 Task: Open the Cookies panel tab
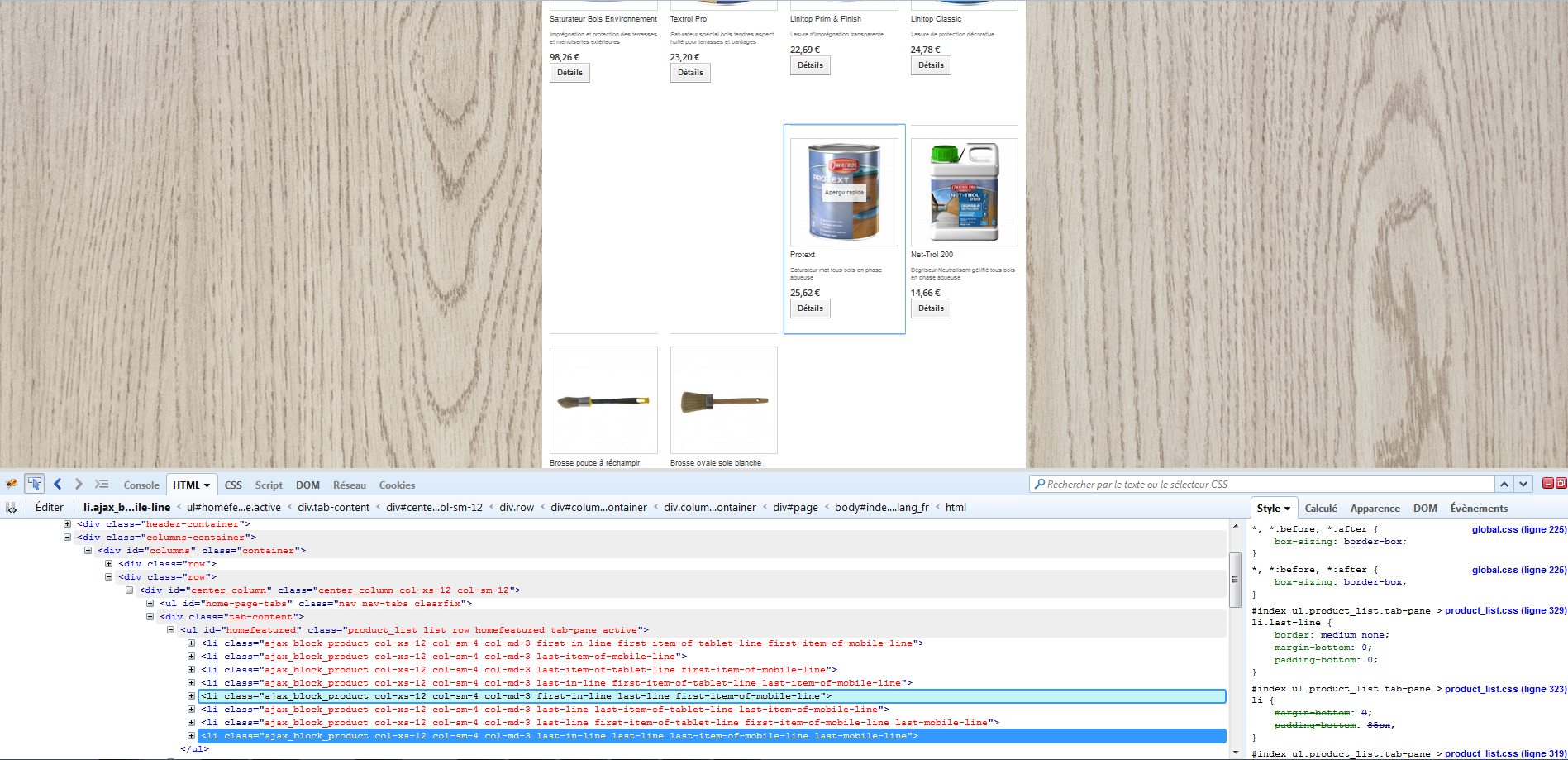point(397,485)
